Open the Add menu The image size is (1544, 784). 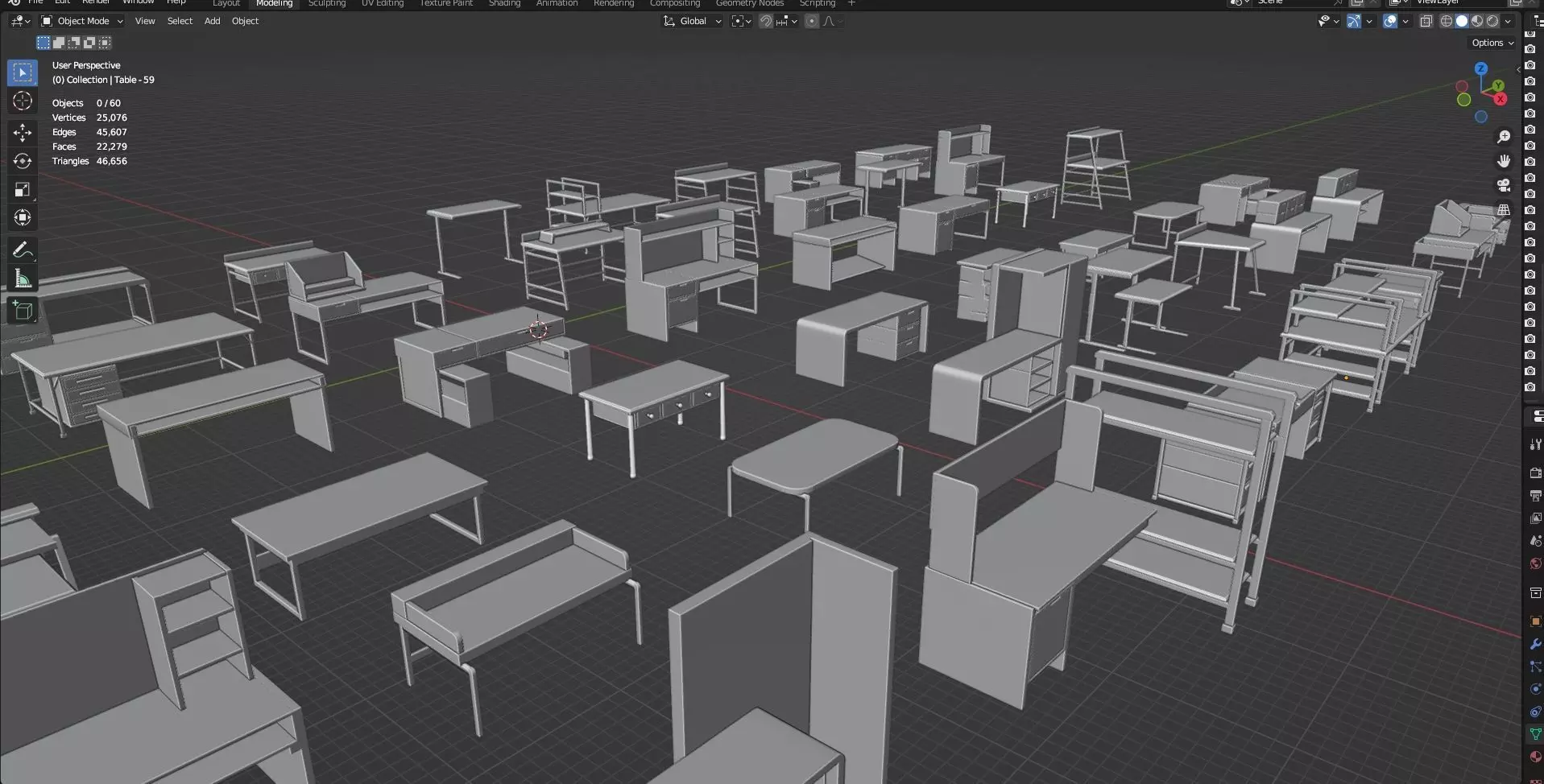[x=212, y=22]
